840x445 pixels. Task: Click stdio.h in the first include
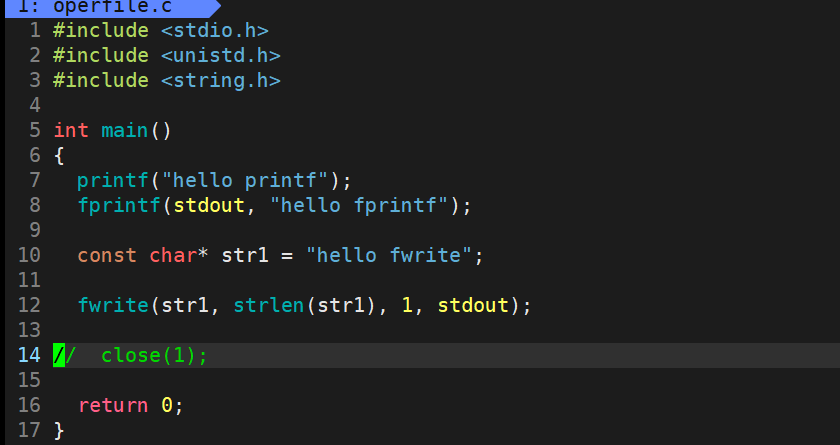(214, 31)
